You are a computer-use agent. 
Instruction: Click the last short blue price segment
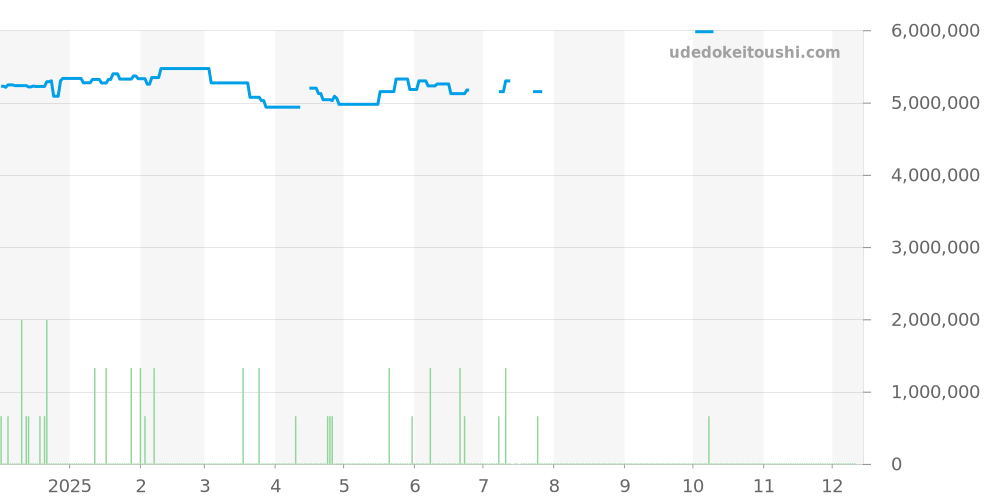pyautogui.click(x=537, y=92)
